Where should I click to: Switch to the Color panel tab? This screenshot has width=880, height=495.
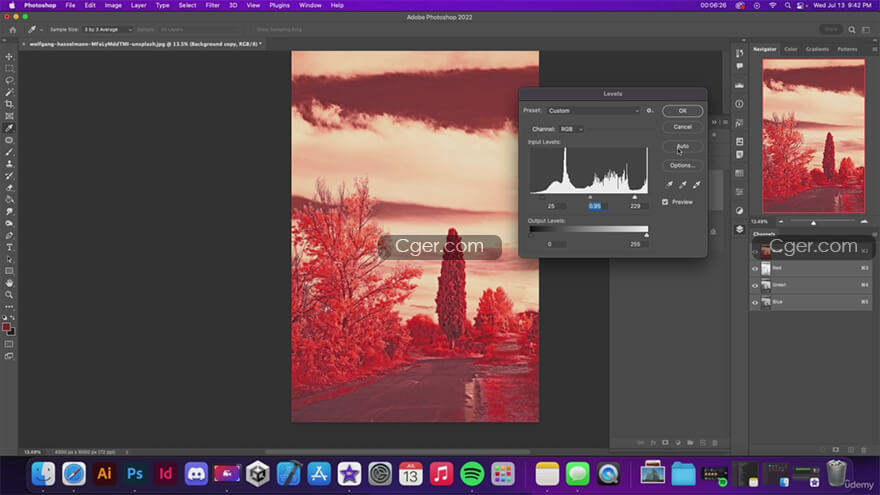(x=790, y=49)
